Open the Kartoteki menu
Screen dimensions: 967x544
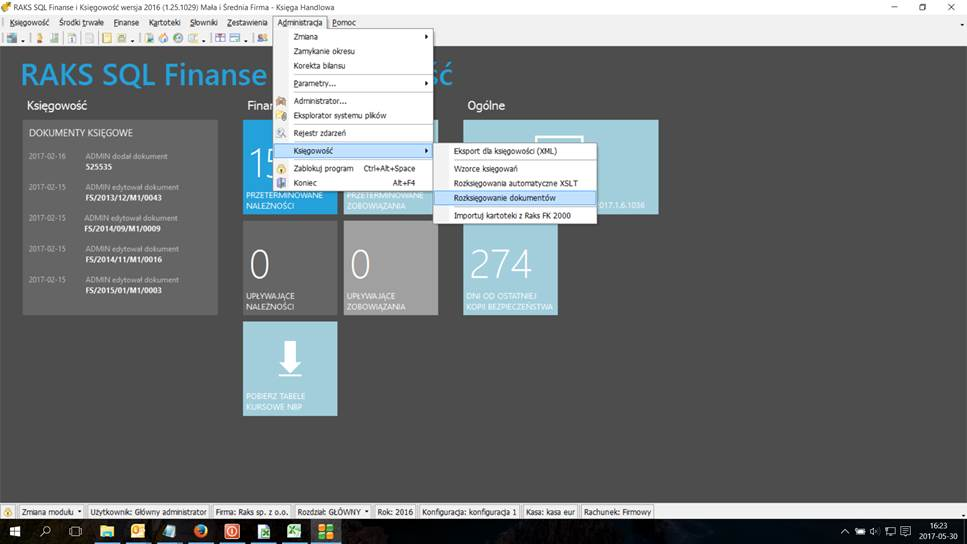(164, 22)
